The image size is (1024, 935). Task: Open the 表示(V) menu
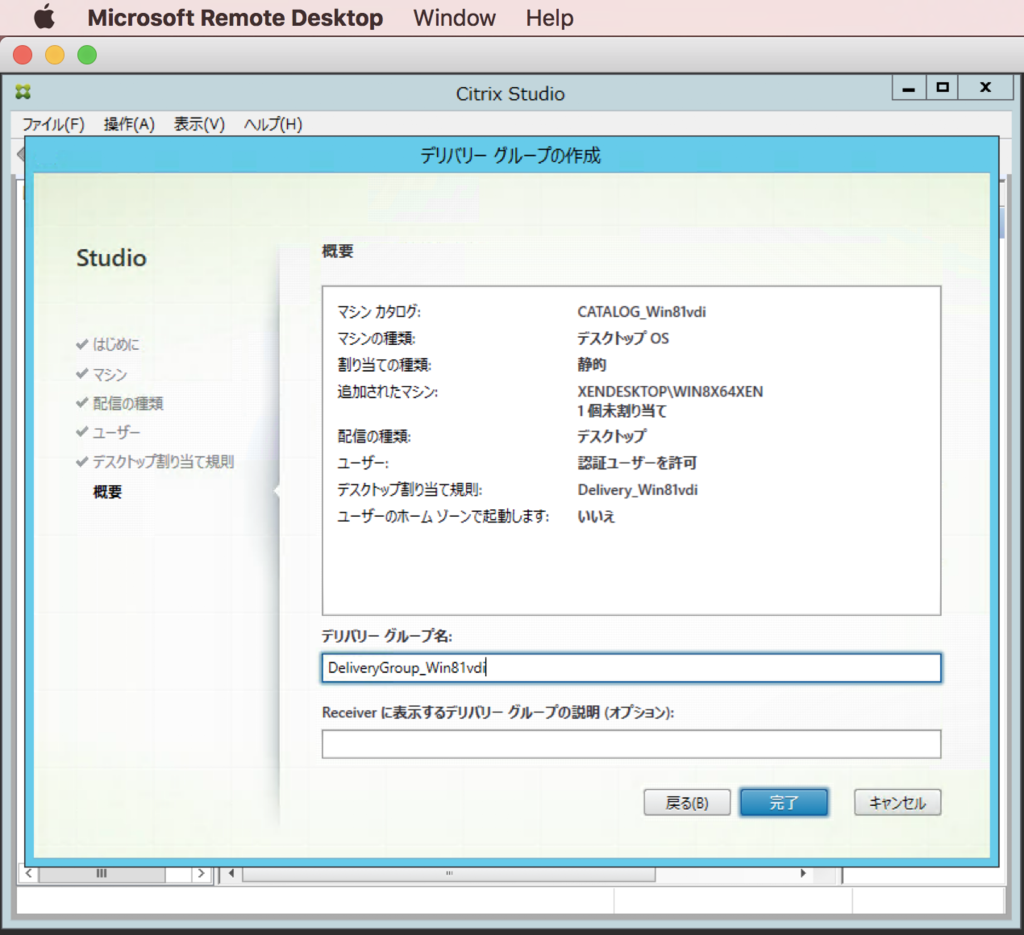pyautogui.click(x=199, y=124)
